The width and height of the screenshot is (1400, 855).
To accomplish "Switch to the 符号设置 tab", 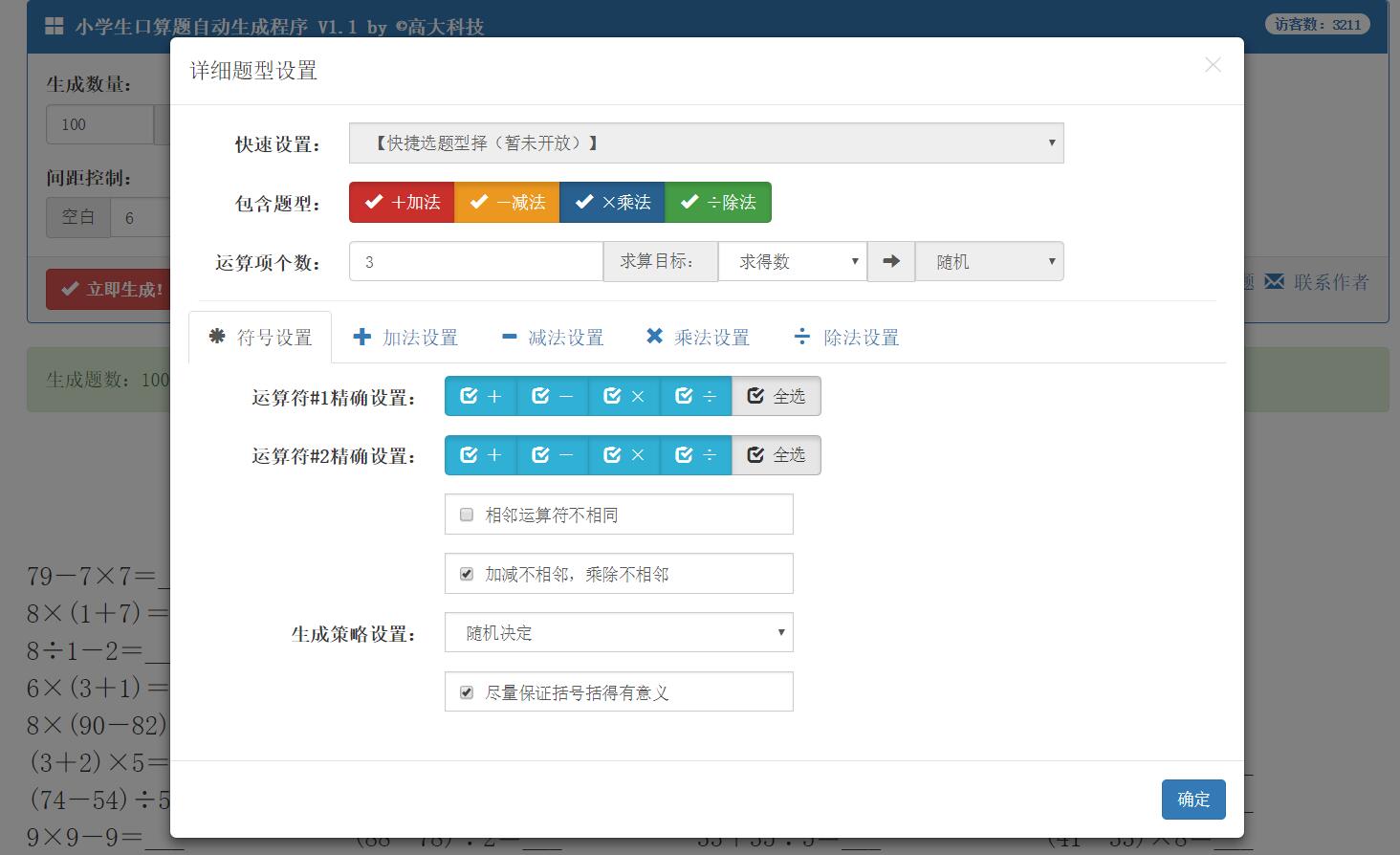I will 260,338.
